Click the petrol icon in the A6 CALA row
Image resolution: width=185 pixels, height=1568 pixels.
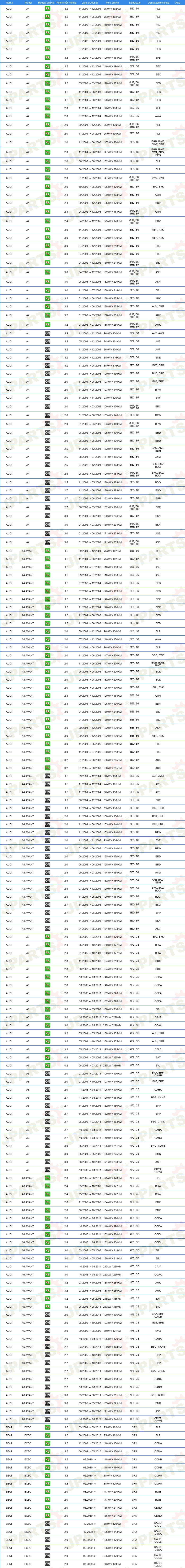48,1049
